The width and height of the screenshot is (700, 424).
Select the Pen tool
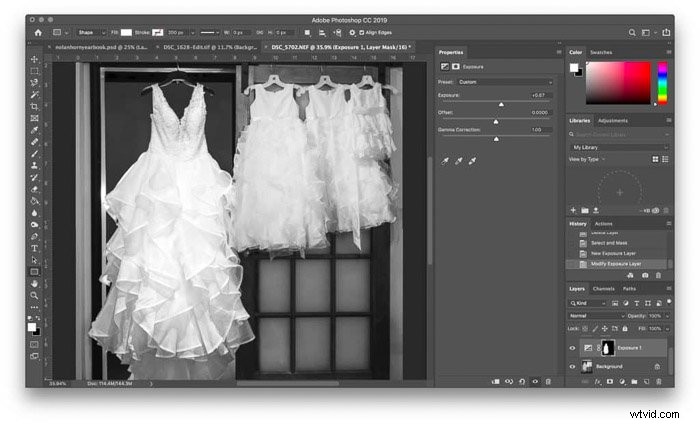click(x=34, y=237)
